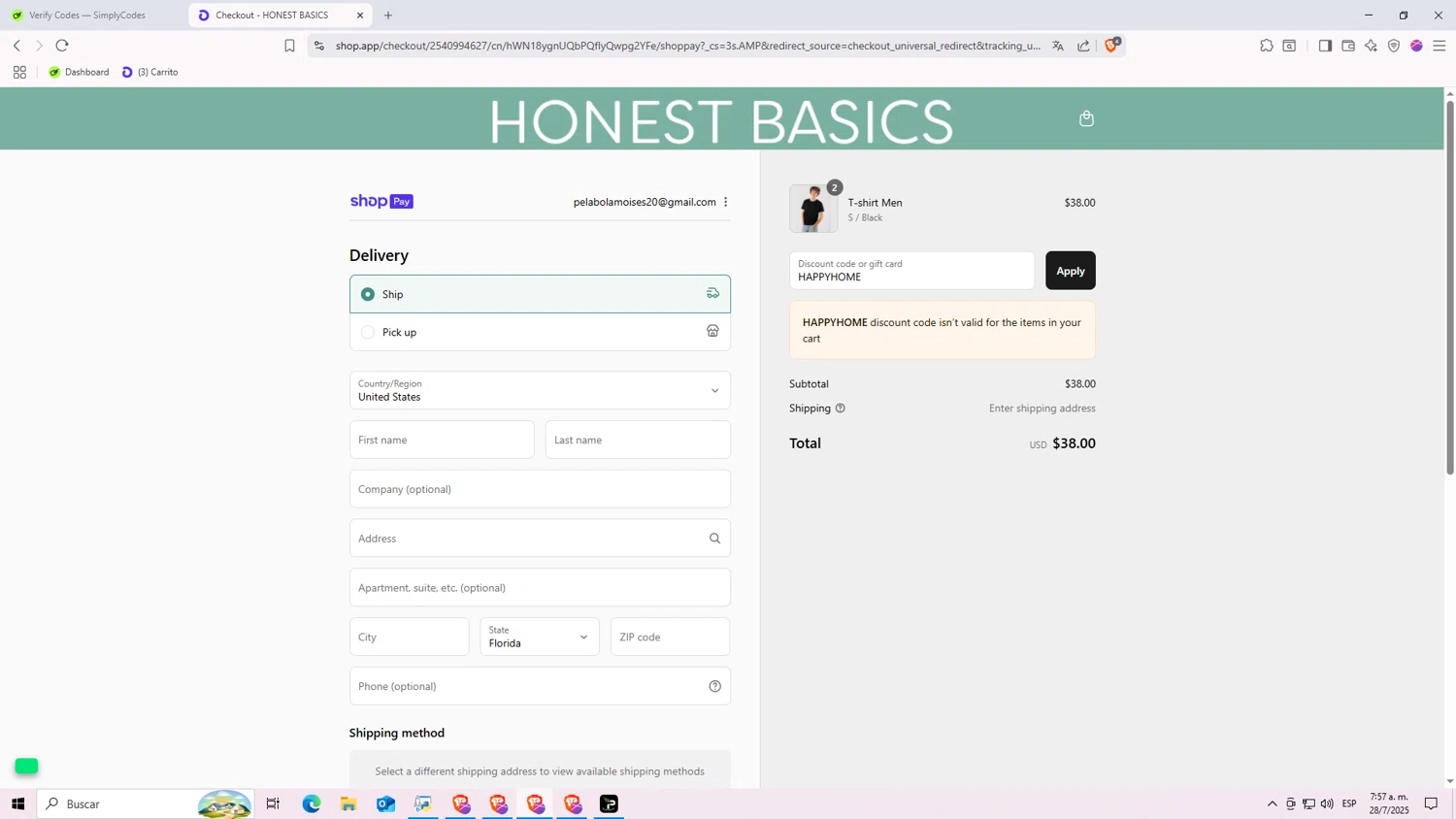Click the store icon in Pick up row
Viewport: 1456px width, 819px height.
pos(712,331)
